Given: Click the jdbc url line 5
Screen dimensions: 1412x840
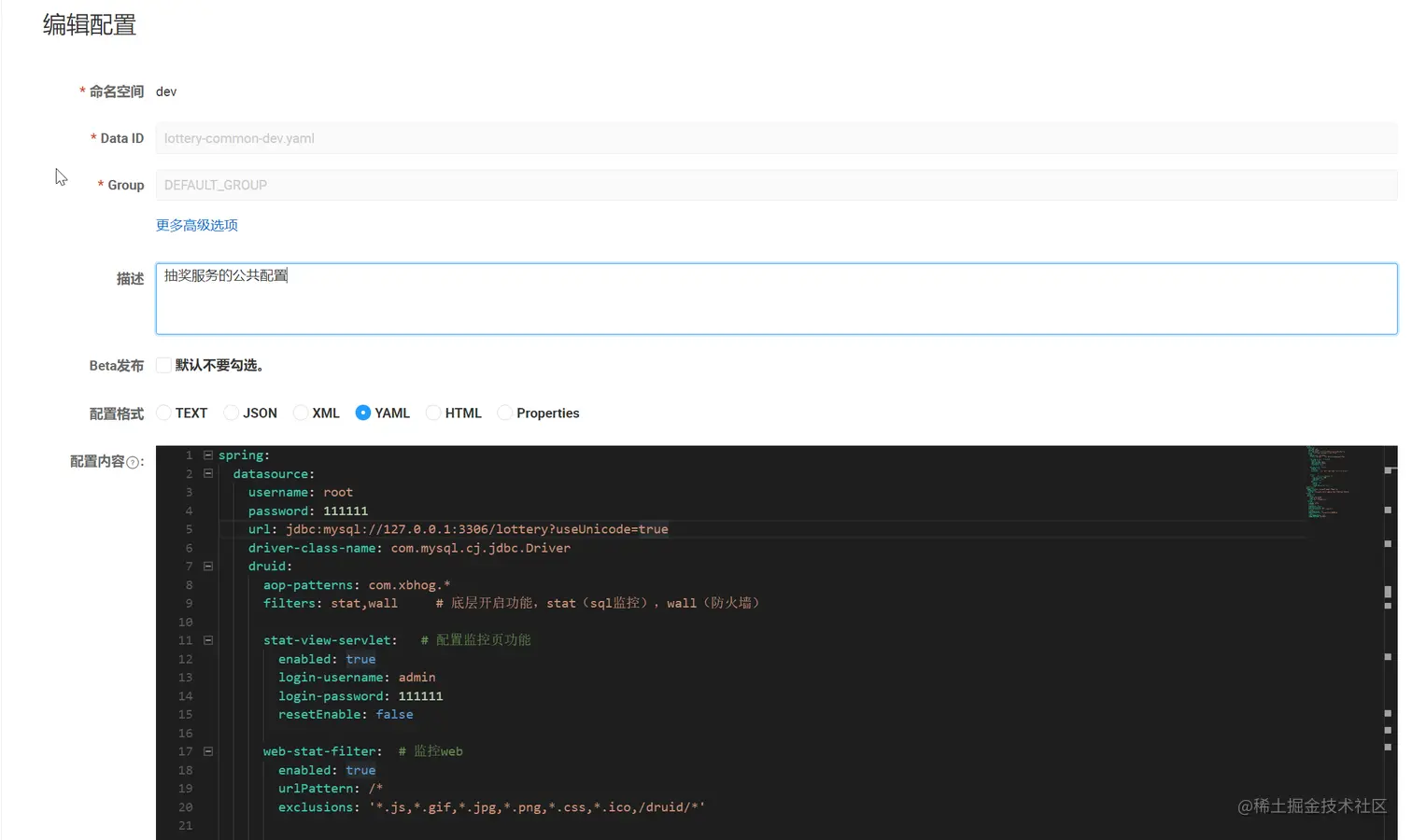Looking at the screenshot, I should tap(459, 529).
